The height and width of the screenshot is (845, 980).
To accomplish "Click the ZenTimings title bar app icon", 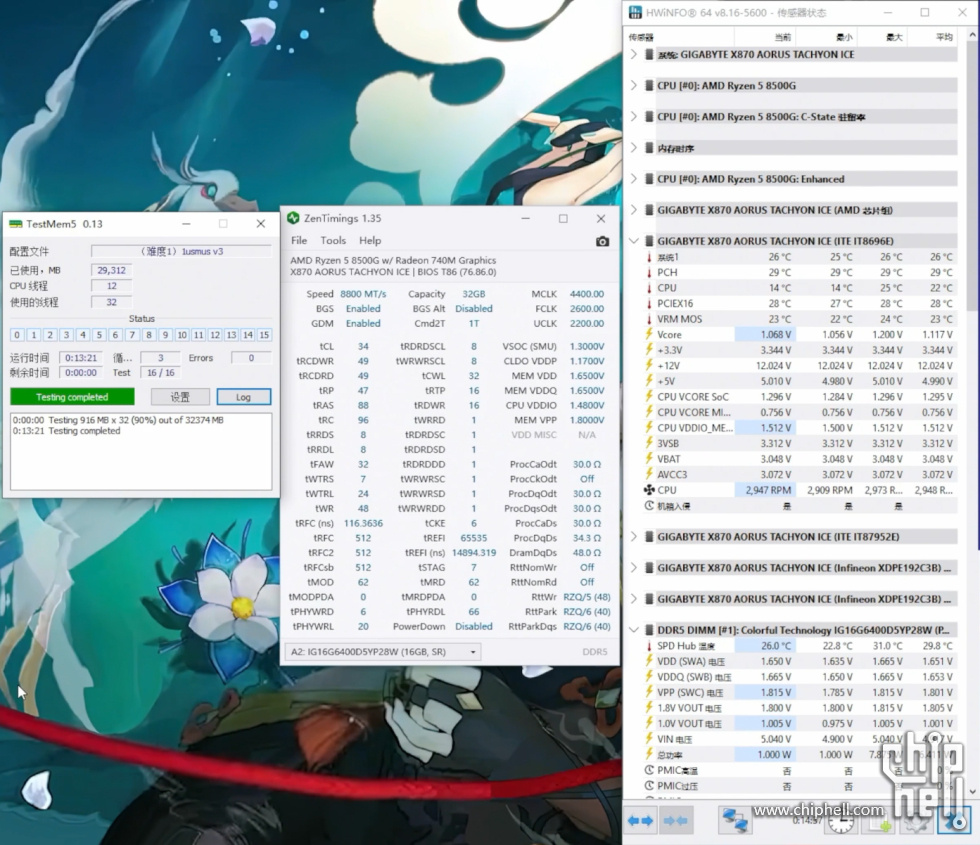I will pyautogui.click(x=293, y=218).
